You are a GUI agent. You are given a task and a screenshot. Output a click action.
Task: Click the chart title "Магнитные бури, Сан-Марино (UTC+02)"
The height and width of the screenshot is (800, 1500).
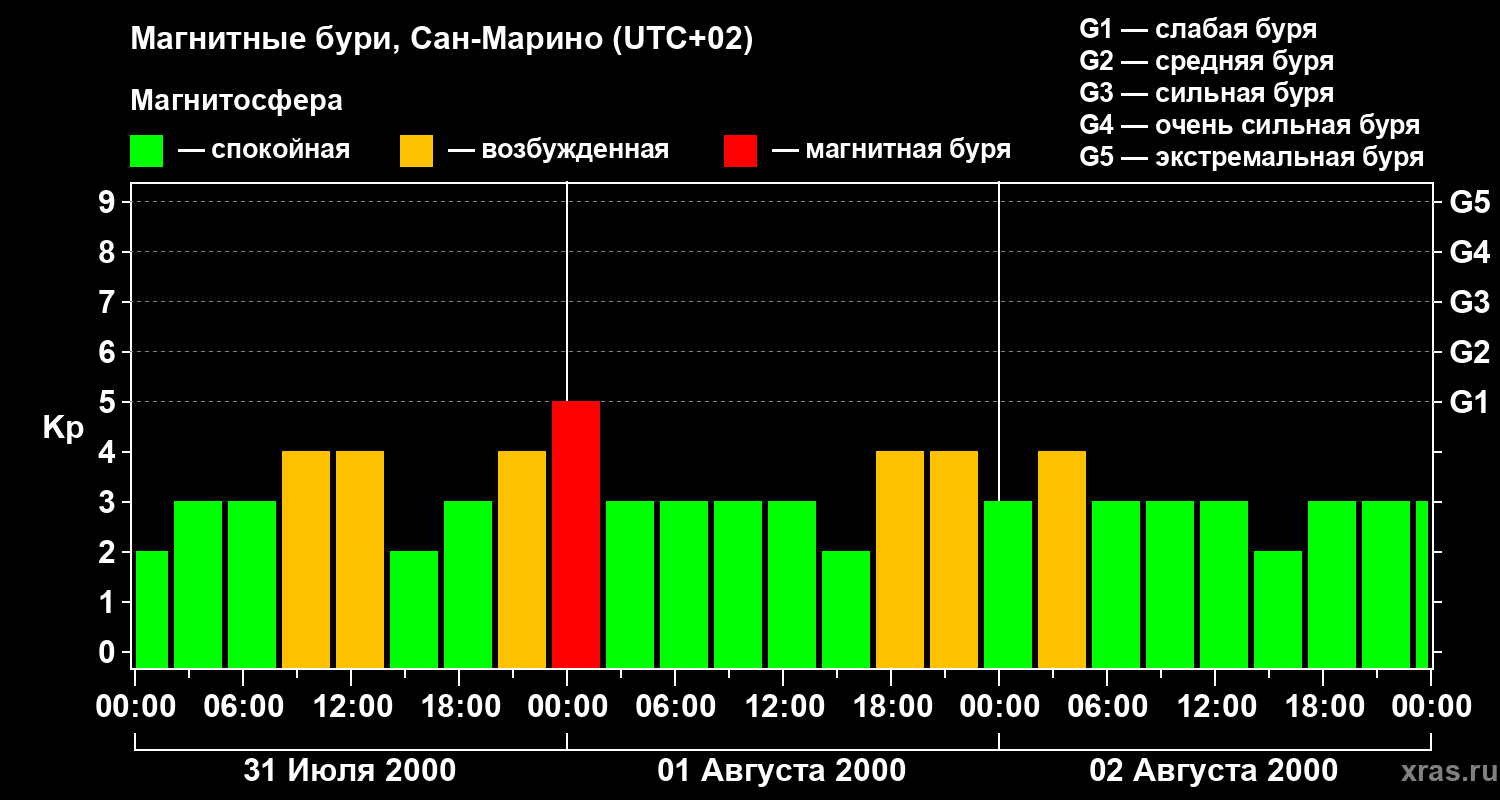pos(441,39)
